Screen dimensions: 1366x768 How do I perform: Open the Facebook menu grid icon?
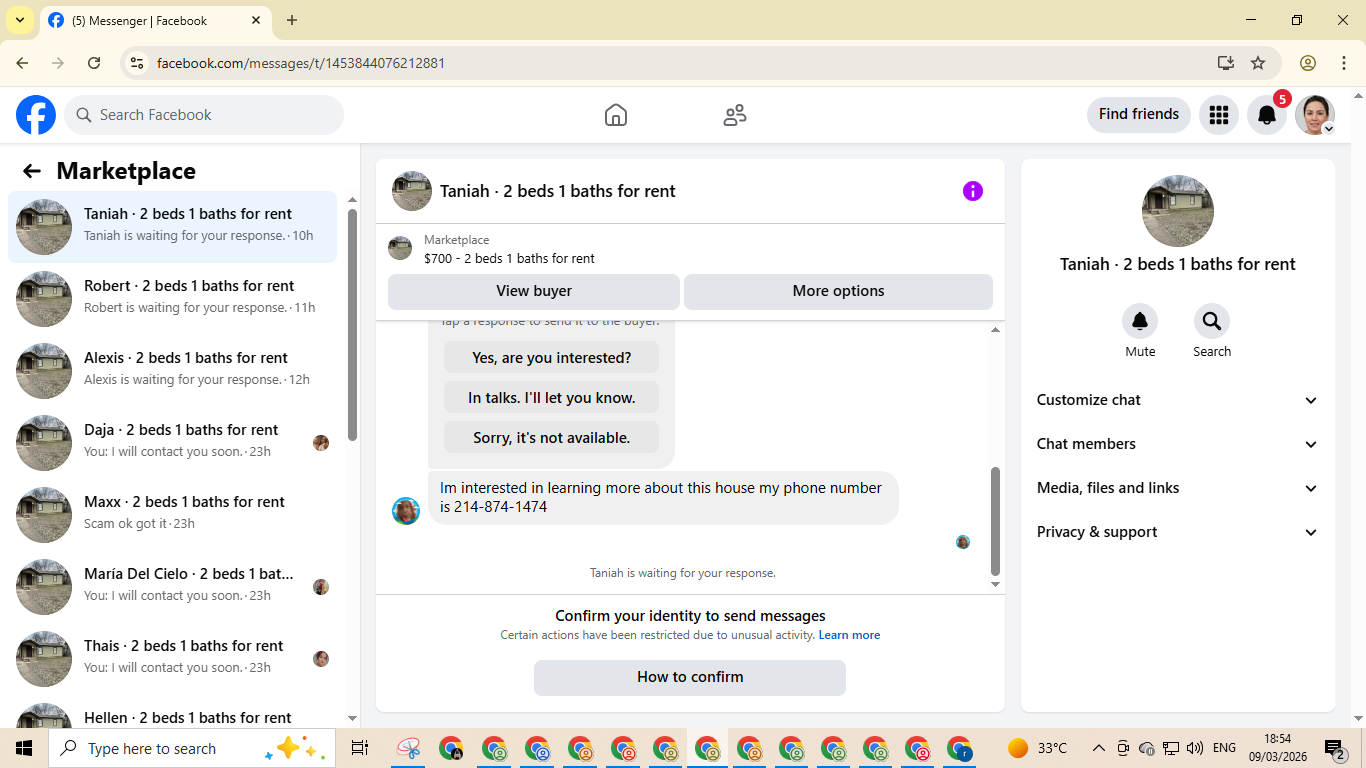(1218, 115)
